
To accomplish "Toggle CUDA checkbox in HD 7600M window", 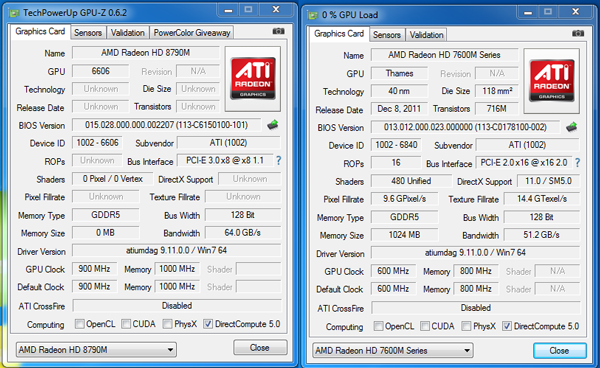I will 425,326.
